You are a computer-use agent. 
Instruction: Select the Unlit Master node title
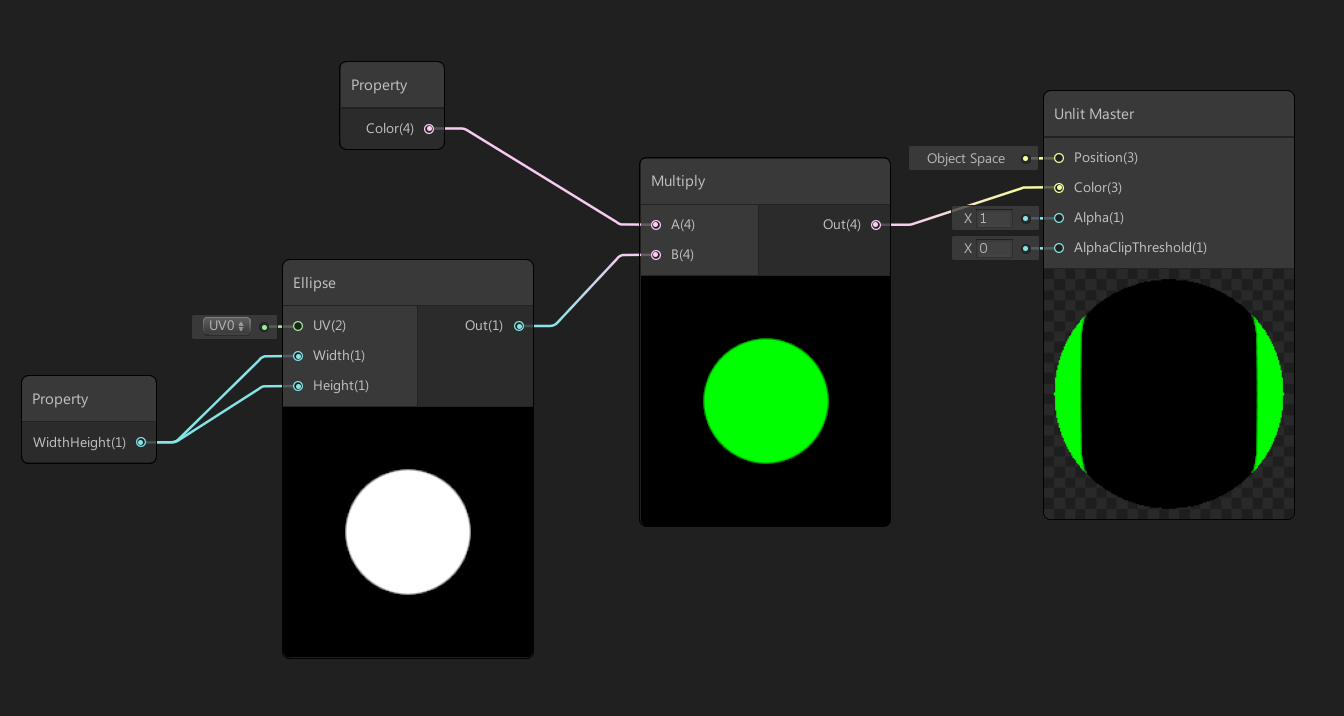pos(1096,113)
